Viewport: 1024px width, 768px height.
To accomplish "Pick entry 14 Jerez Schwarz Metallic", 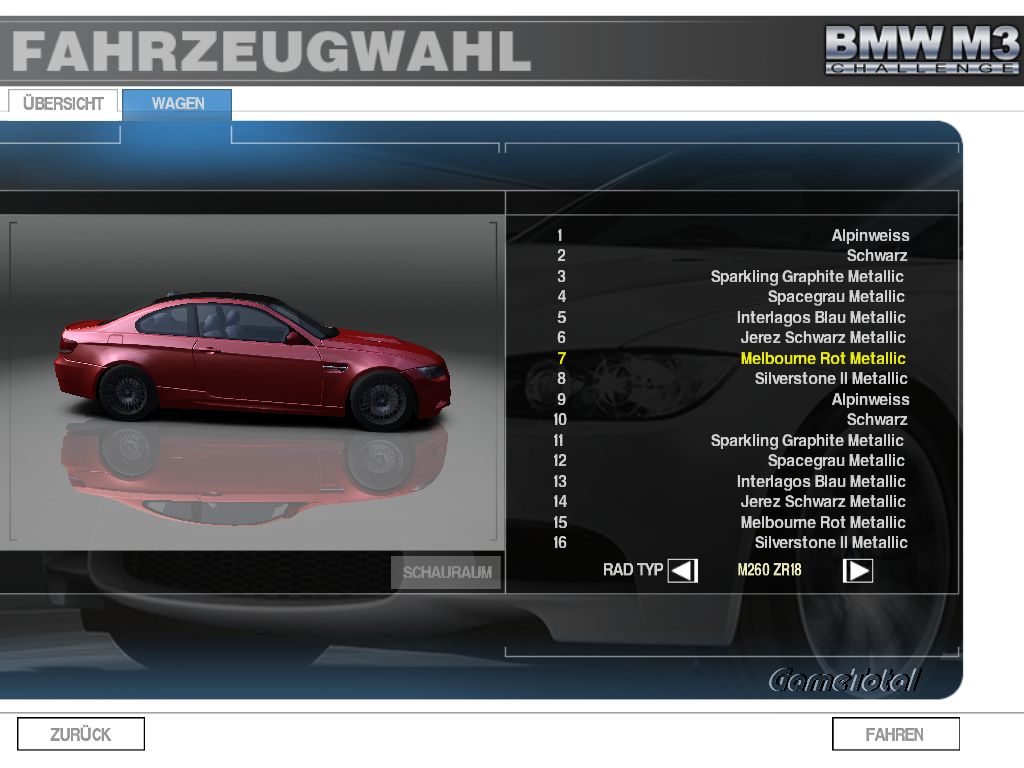I will point(731,502).
